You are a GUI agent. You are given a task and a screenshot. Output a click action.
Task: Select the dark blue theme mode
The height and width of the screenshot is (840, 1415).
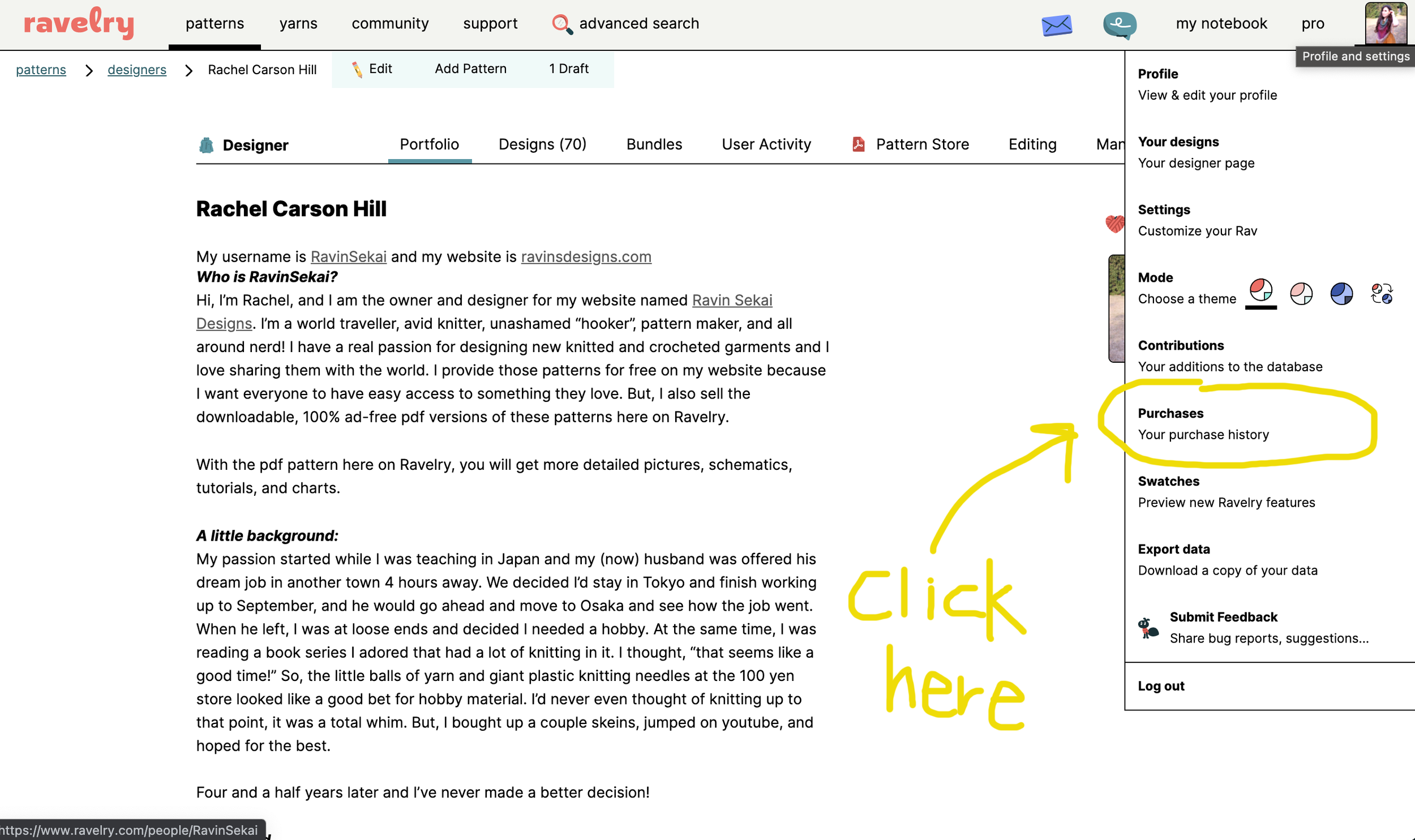[x=1341, y=293]
